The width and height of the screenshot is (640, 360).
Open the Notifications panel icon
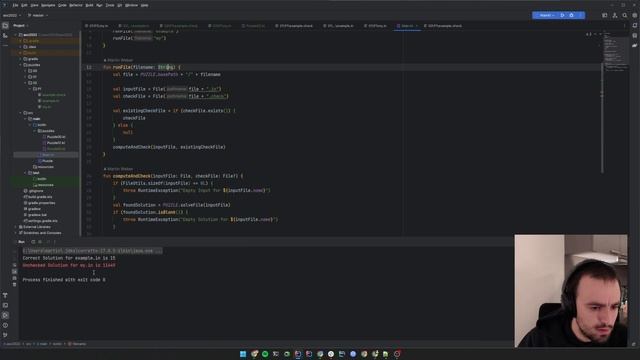point(635,26)
